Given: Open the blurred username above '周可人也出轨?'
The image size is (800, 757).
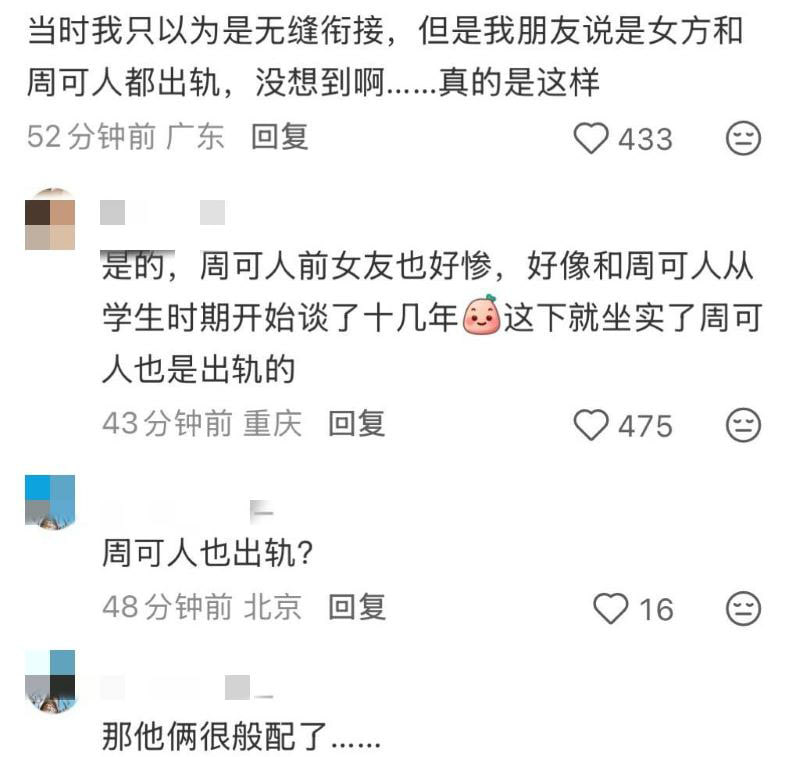Looking at the screenshot, I should [188, 512].
